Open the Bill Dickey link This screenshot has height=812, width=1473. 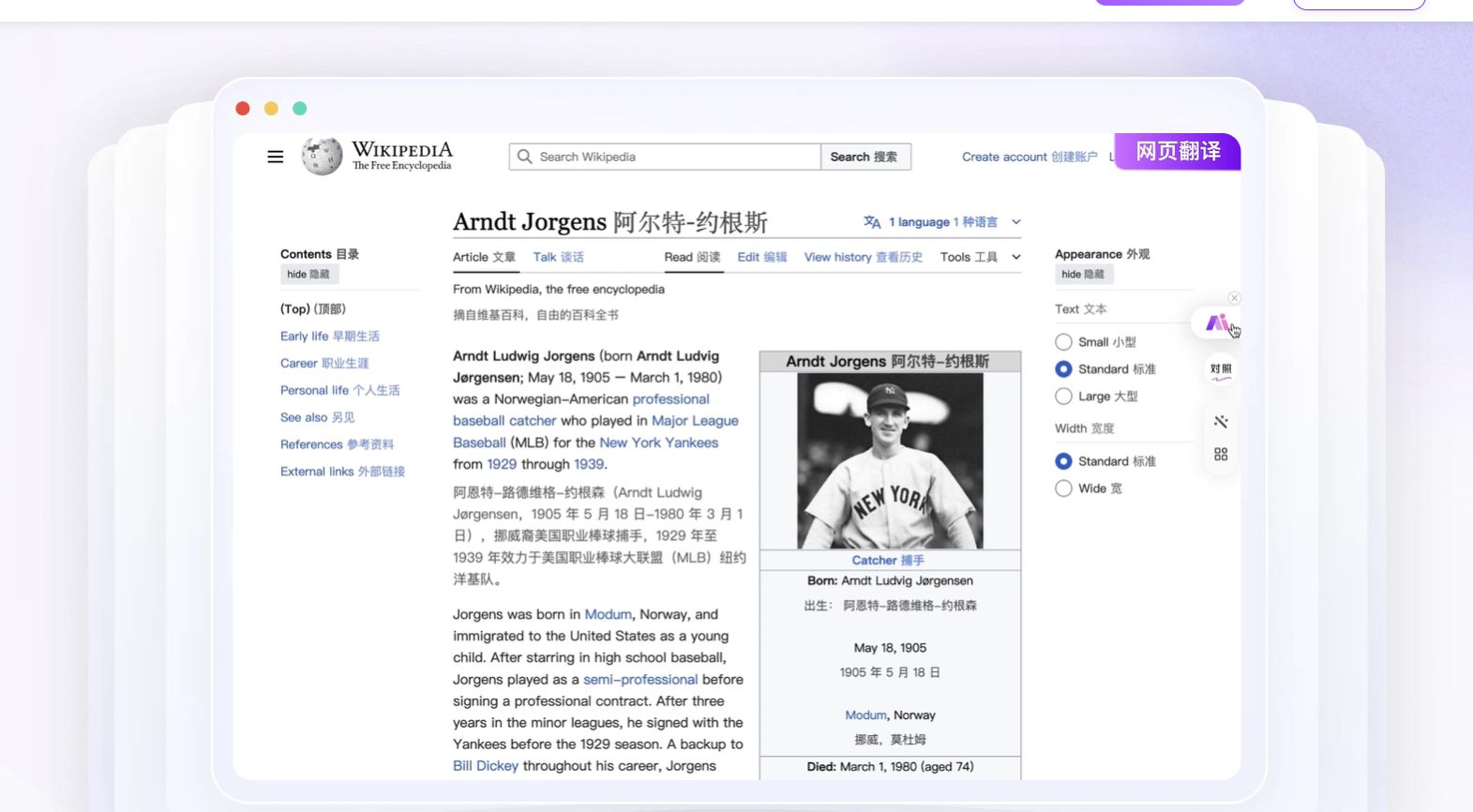point(486,766)
